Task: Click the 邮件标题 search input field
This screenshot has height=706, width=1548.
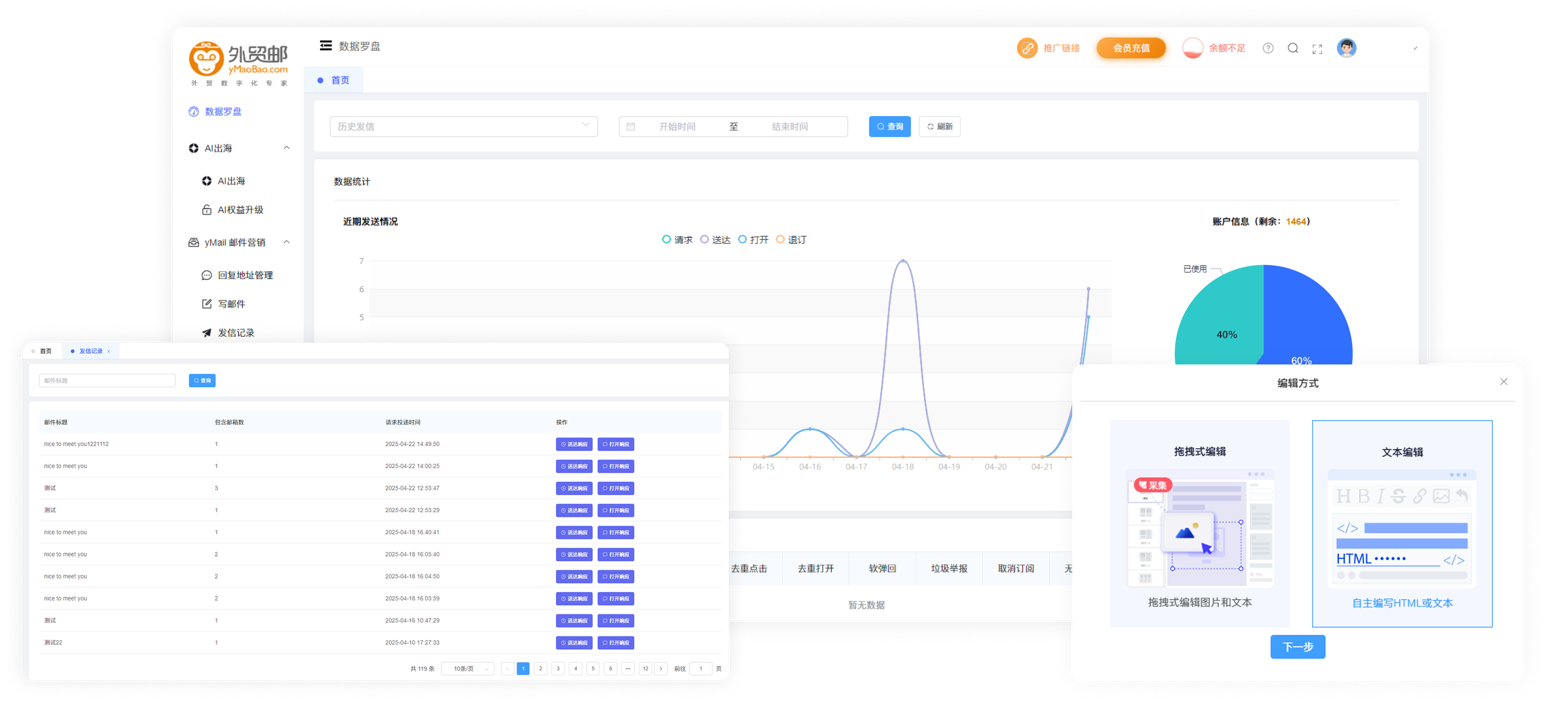Action: click(x=107, y=381)
